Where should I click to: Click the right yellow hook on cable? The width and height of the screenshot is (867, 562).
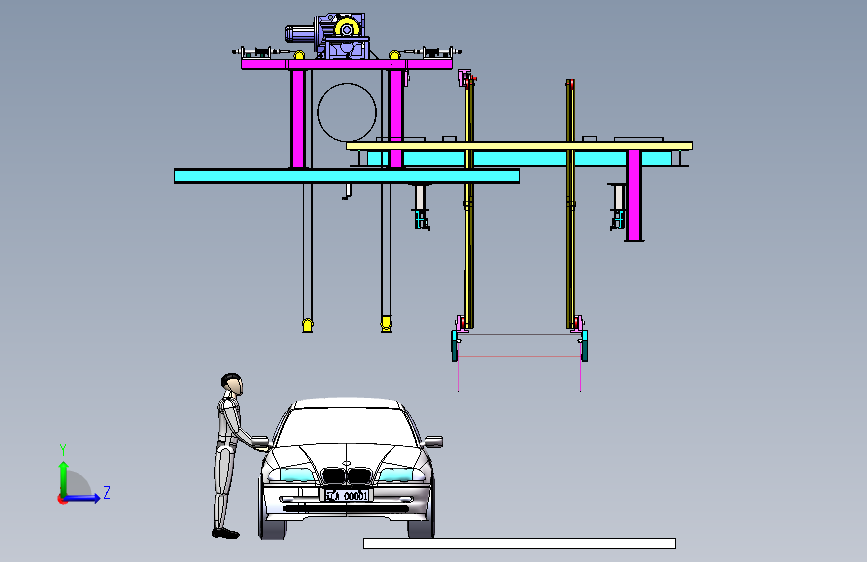click(387, 324)
